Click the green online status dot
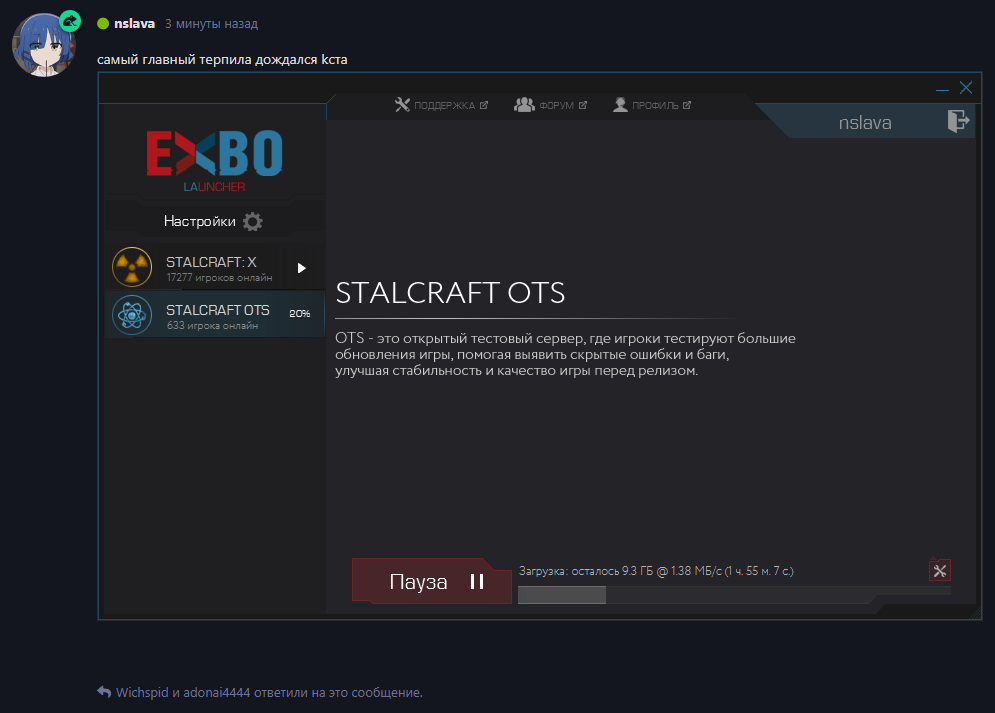The image size is (995, 713). click(x=103, y=23)
